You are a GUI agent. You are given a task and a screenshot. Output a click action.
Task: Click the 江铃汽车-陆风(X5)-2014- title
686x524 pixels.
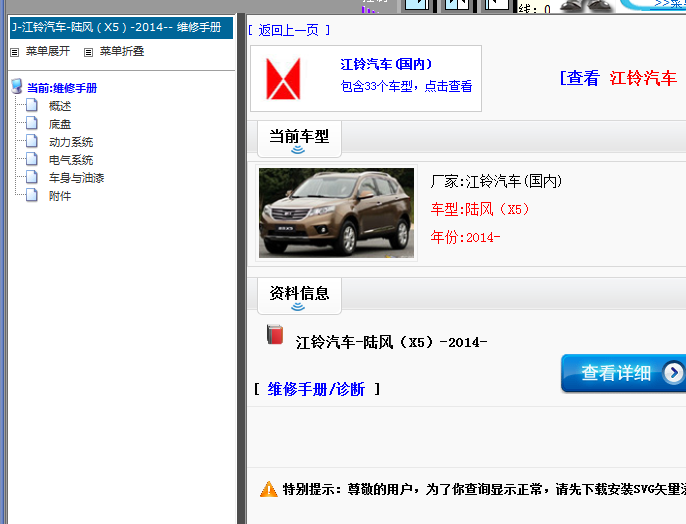(391, 342)
